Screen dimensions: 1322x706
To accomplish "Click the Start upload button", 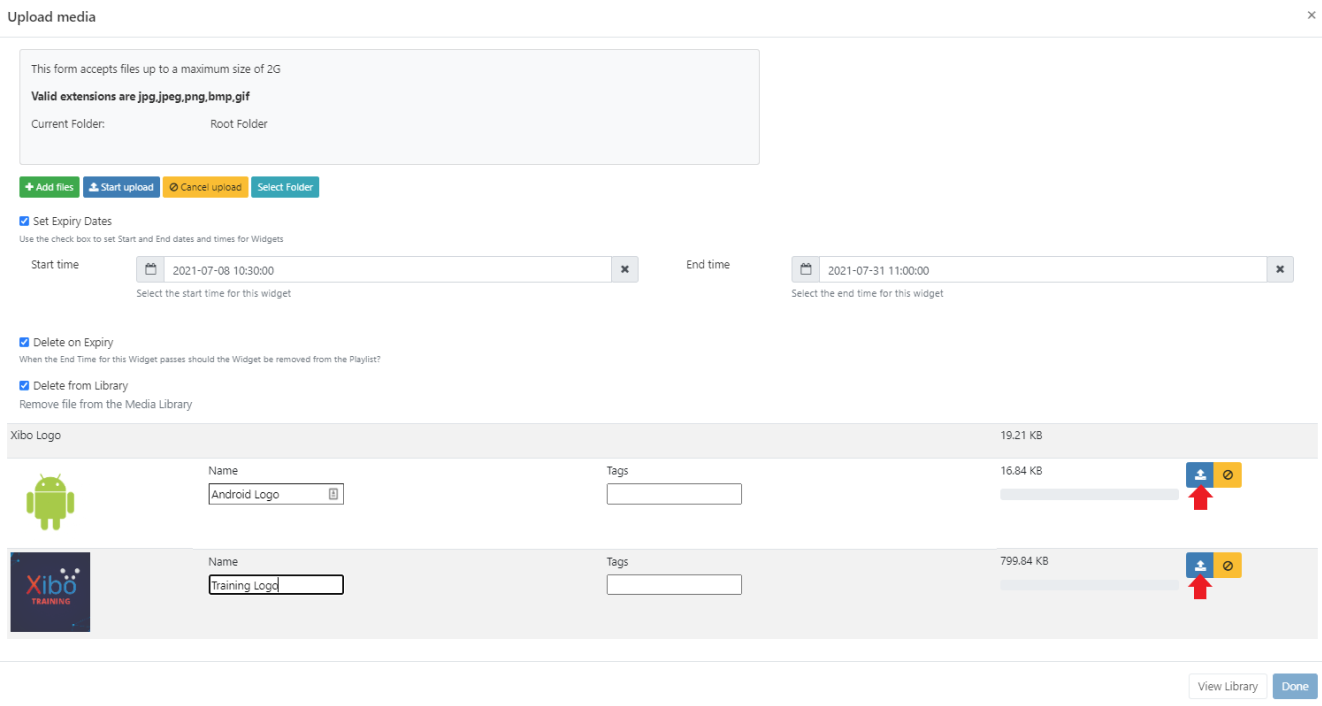I will tap(120, 187).
